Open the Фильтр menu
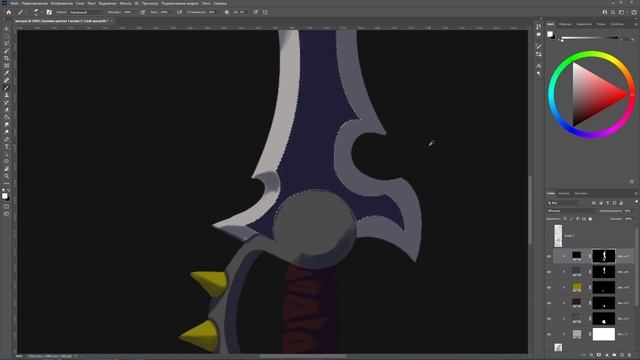640x360 pixels. point(125,3)
